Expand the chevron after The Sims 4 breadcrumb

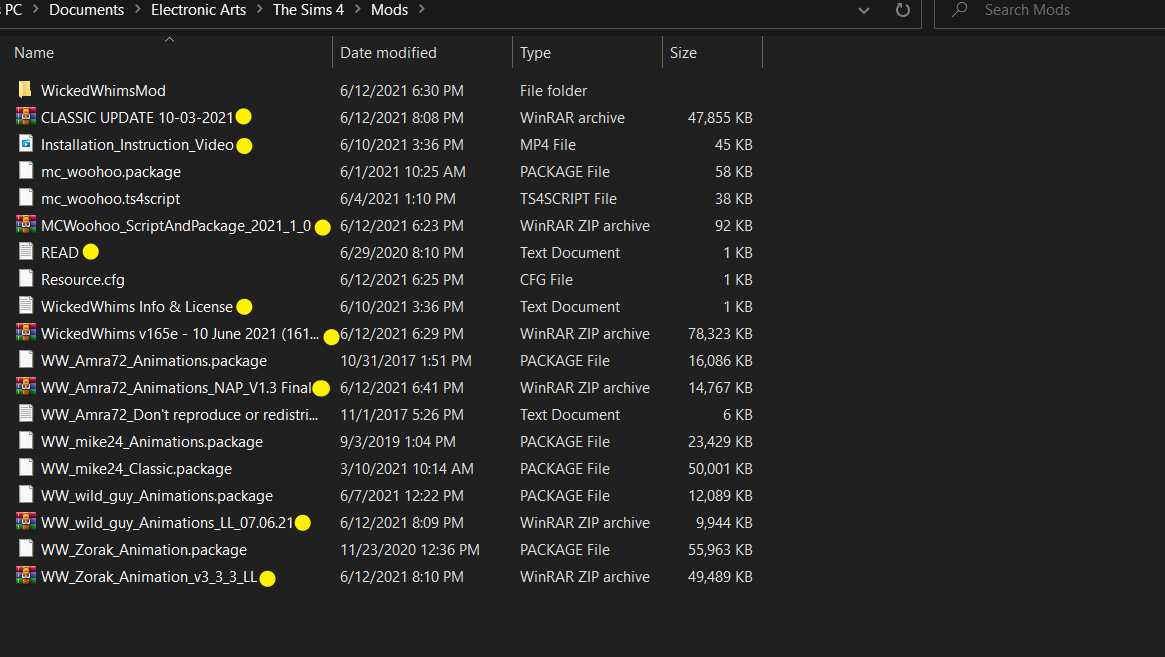click(x=357, y=10)
